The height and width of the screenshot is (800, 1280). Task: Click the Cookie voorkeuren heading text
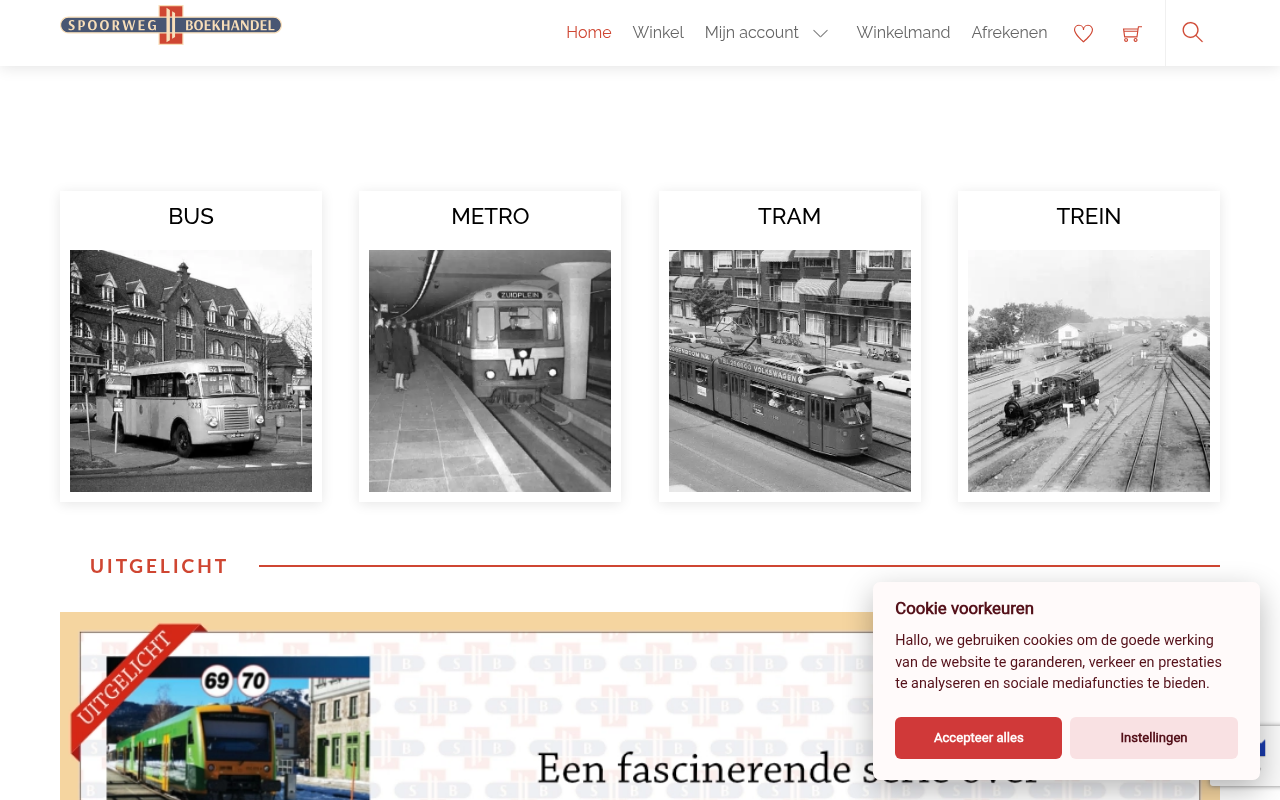(964, 608)
